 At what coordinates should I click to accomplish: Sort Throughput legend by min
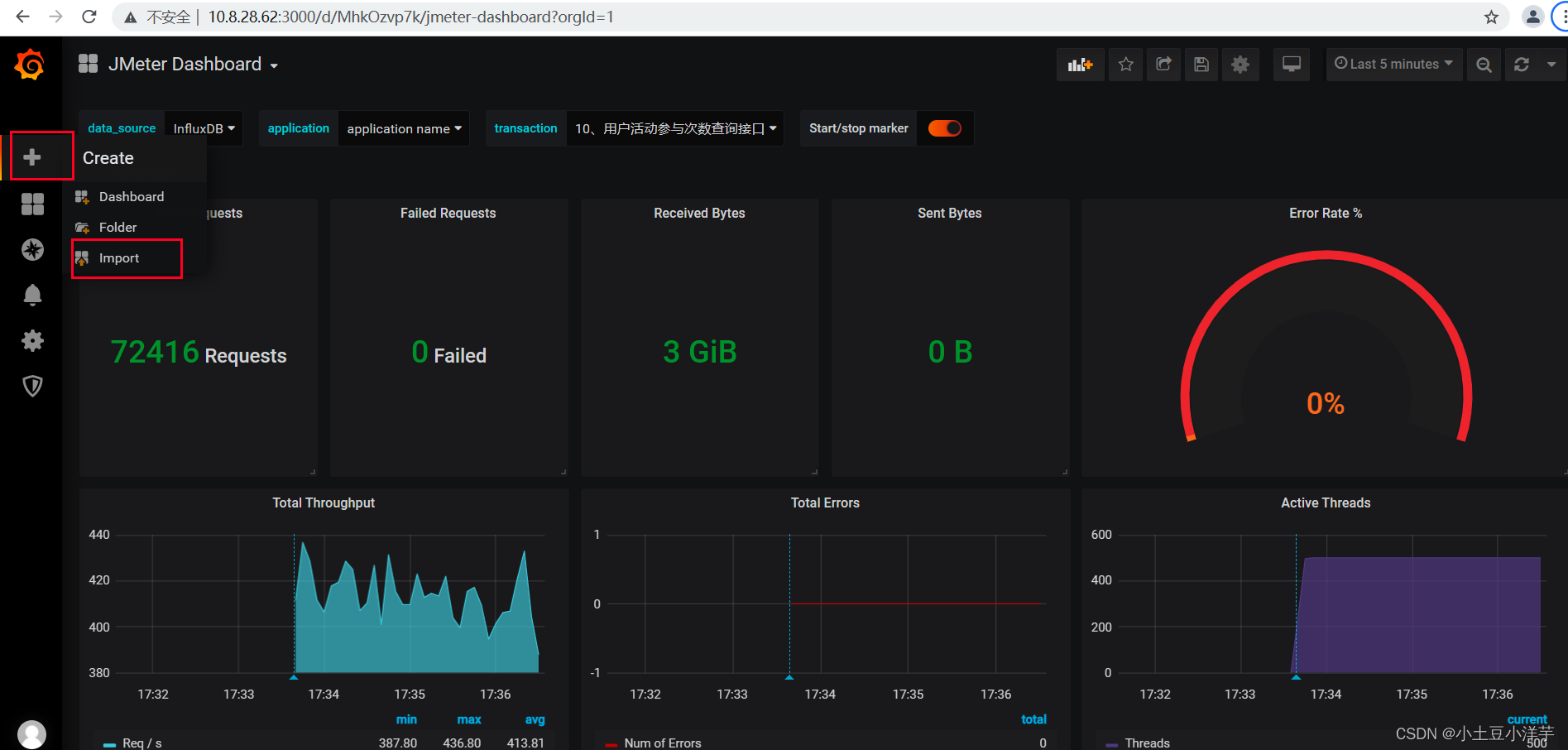[x=406, y=719]
